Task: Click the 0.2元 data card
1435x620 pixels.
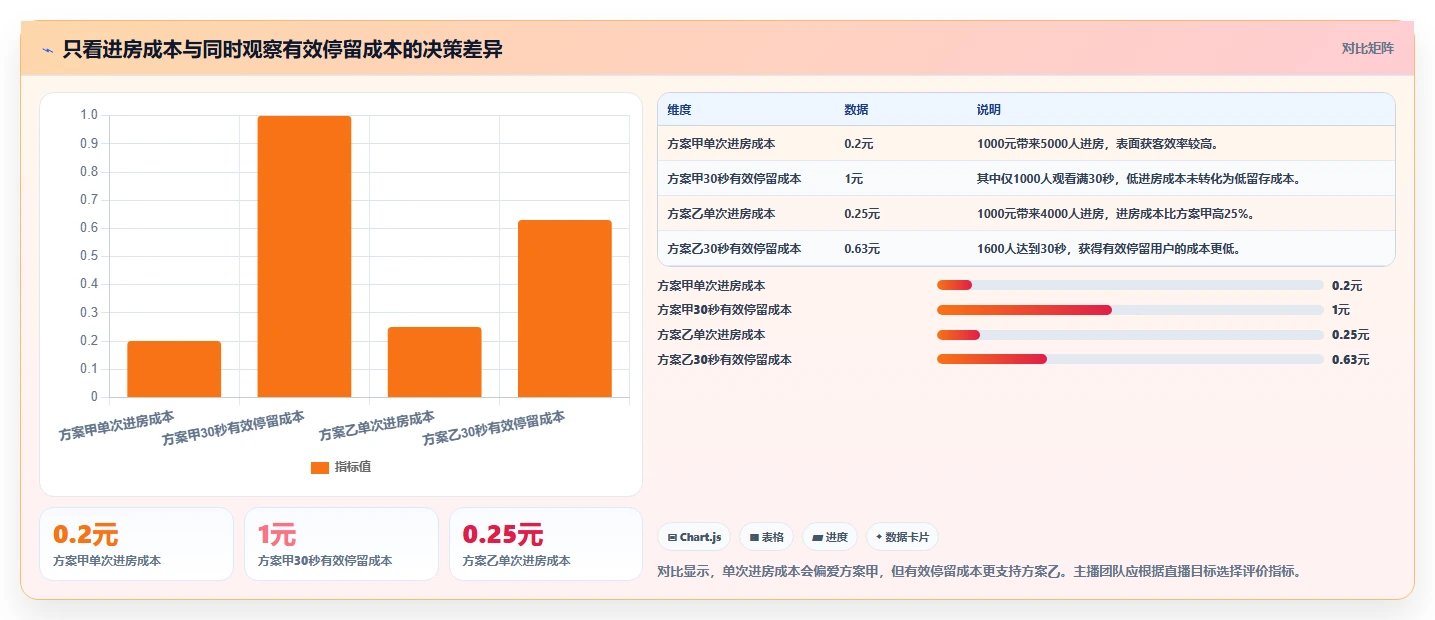Action: pyautogui.click(x=136, y=544)
